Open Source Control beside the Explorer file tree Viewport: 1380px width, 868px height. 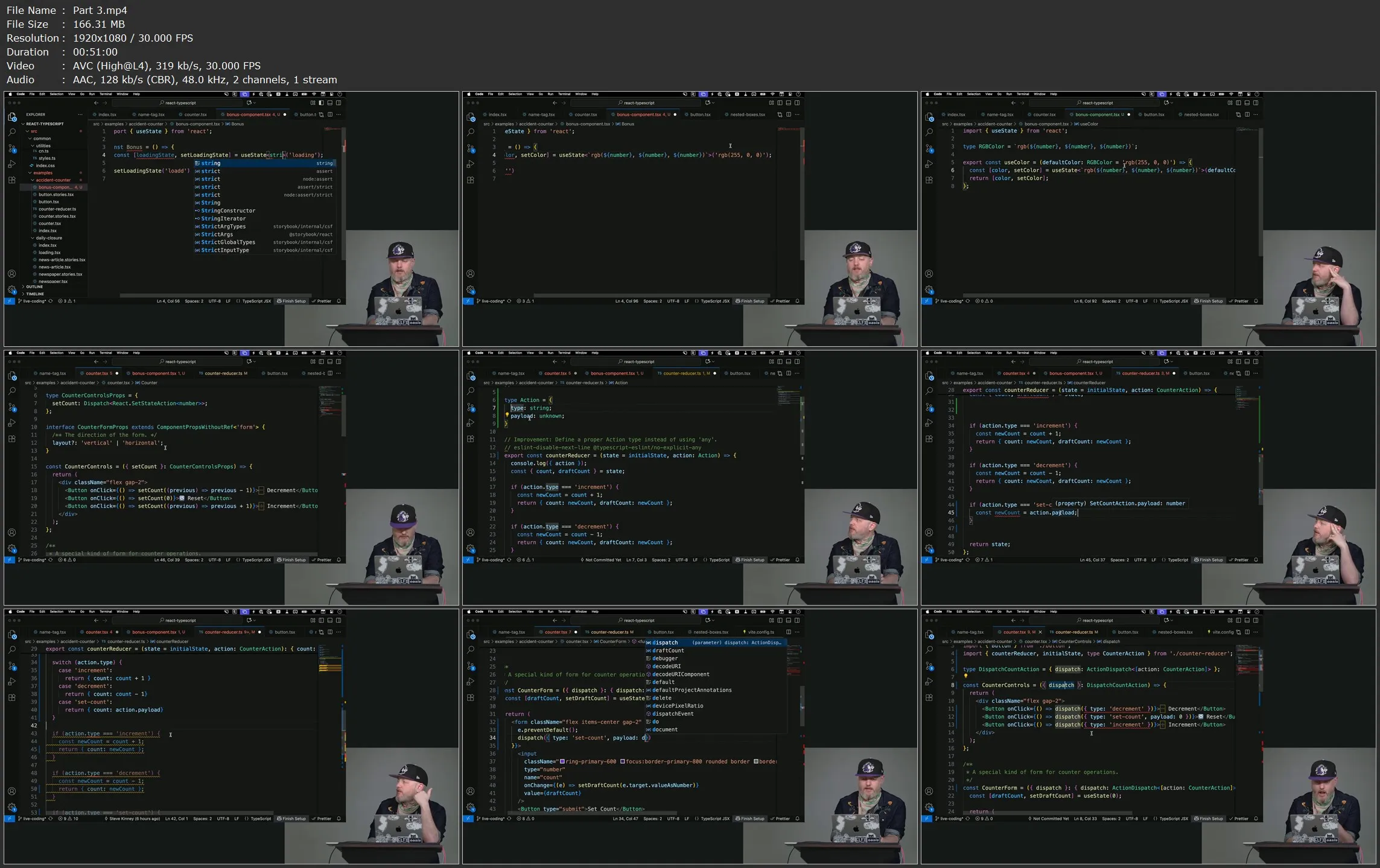coord(12,148)
